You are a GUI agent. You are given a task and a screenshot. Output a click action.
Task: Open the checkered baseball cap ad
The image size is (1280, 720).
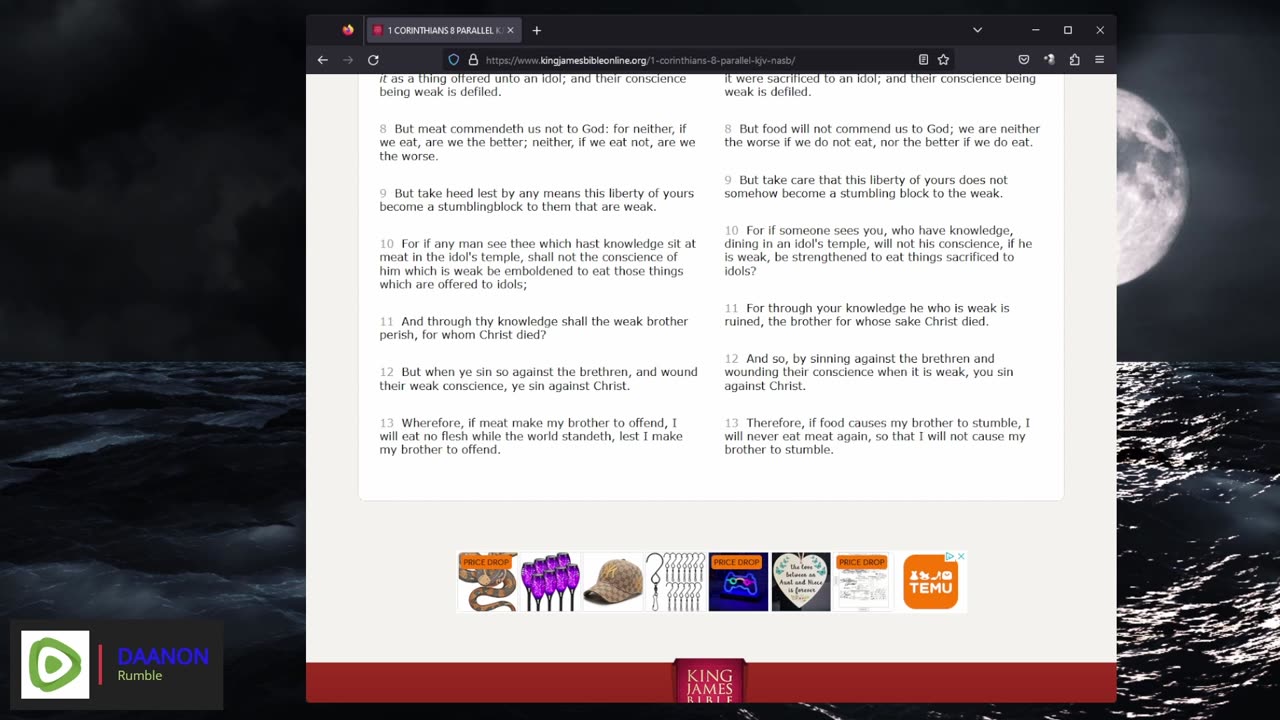pos(613,581)
